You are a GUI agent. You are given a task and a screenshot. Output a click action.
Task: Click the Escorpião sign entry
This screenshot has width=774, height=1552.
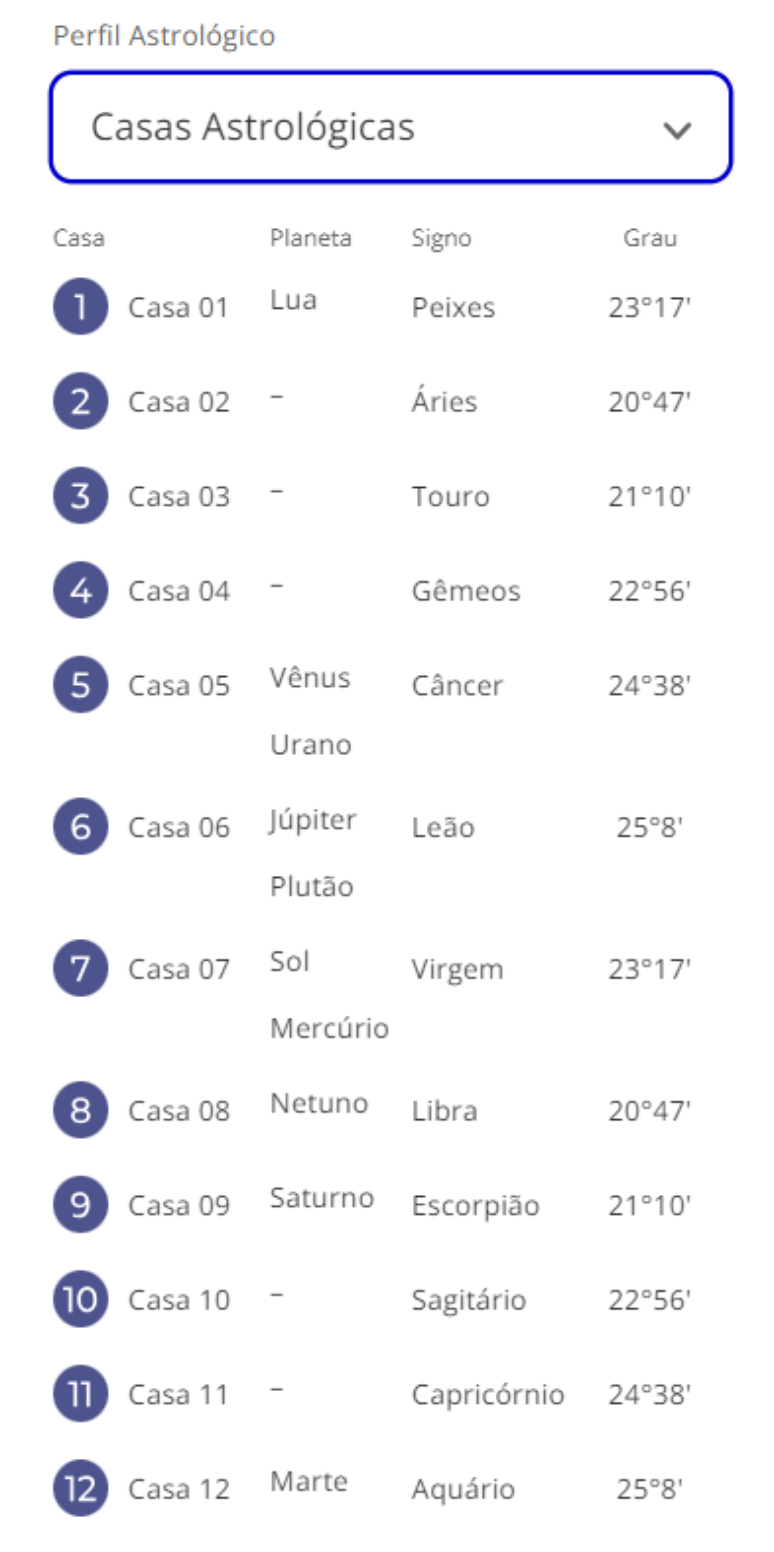[475, 1206]
